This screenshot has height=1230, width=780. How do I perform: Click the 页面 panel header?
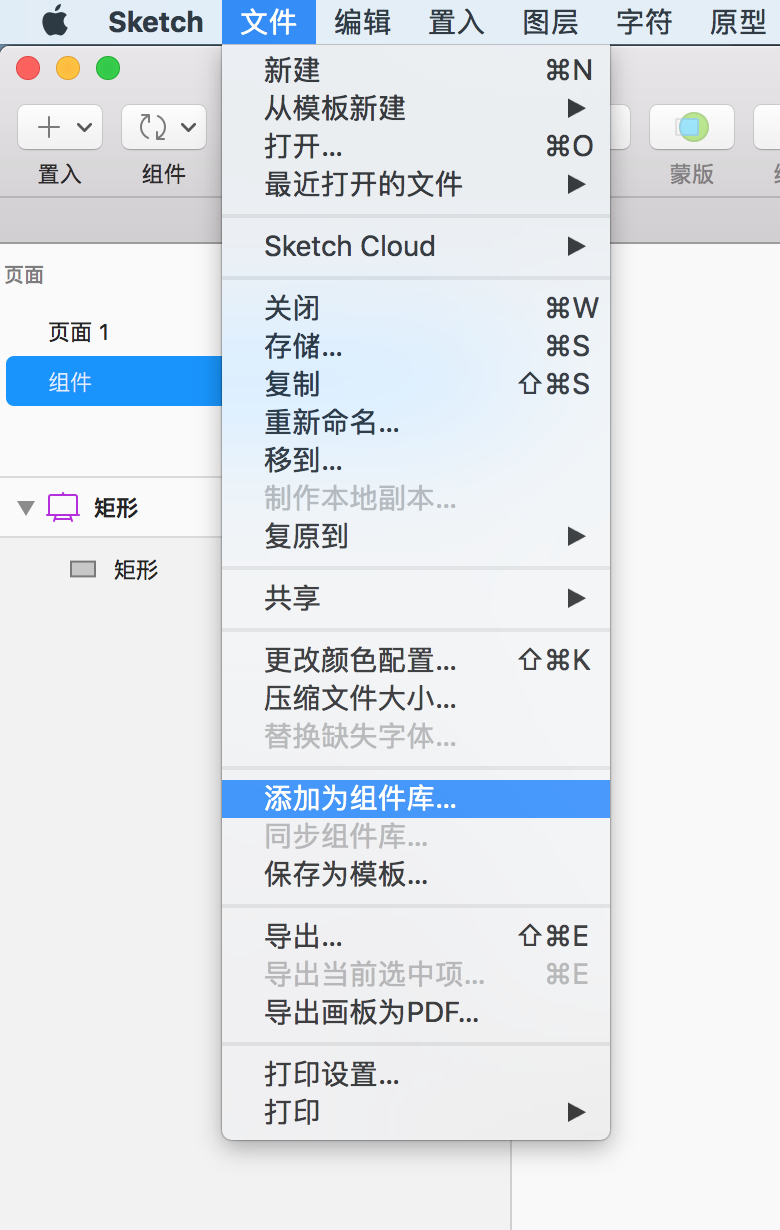(24, 275)
